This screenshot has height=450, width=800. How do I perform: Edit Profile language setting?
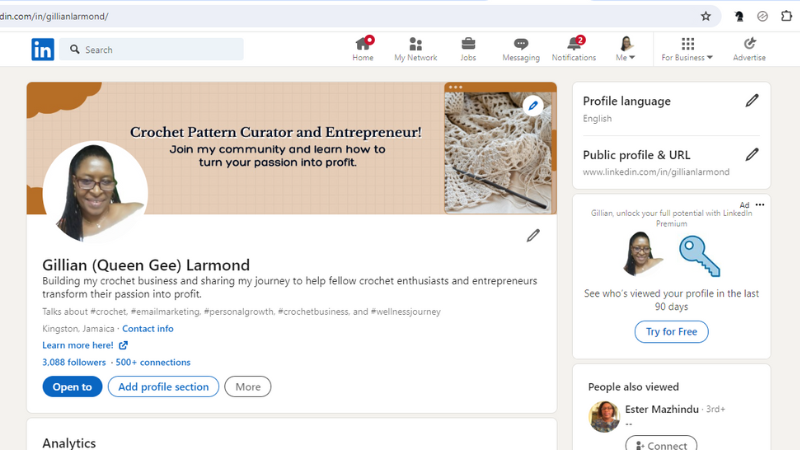(752, 101)
